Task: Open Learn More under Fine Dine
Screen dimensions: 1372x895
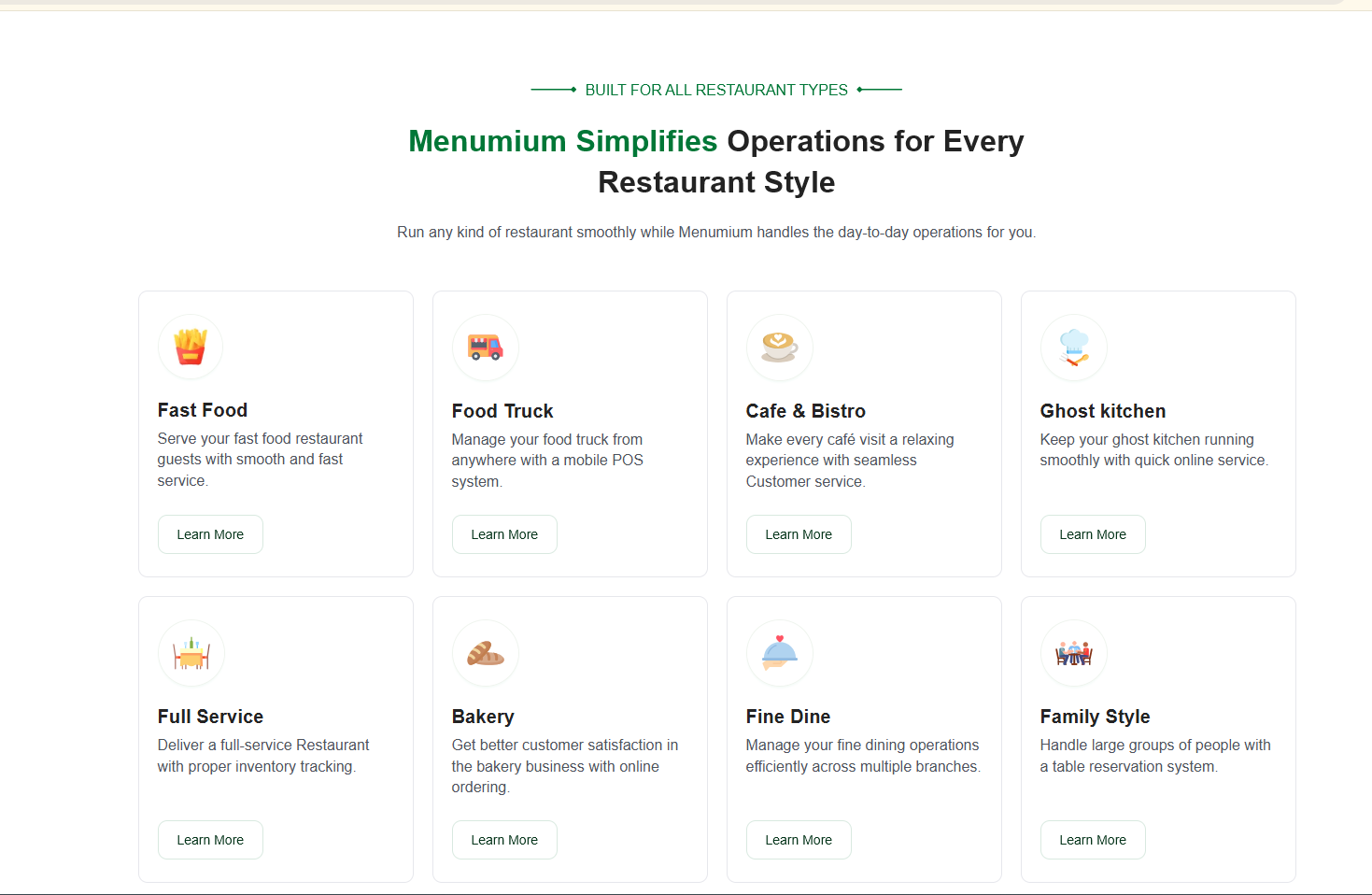Action: click(x=799, y=839)
